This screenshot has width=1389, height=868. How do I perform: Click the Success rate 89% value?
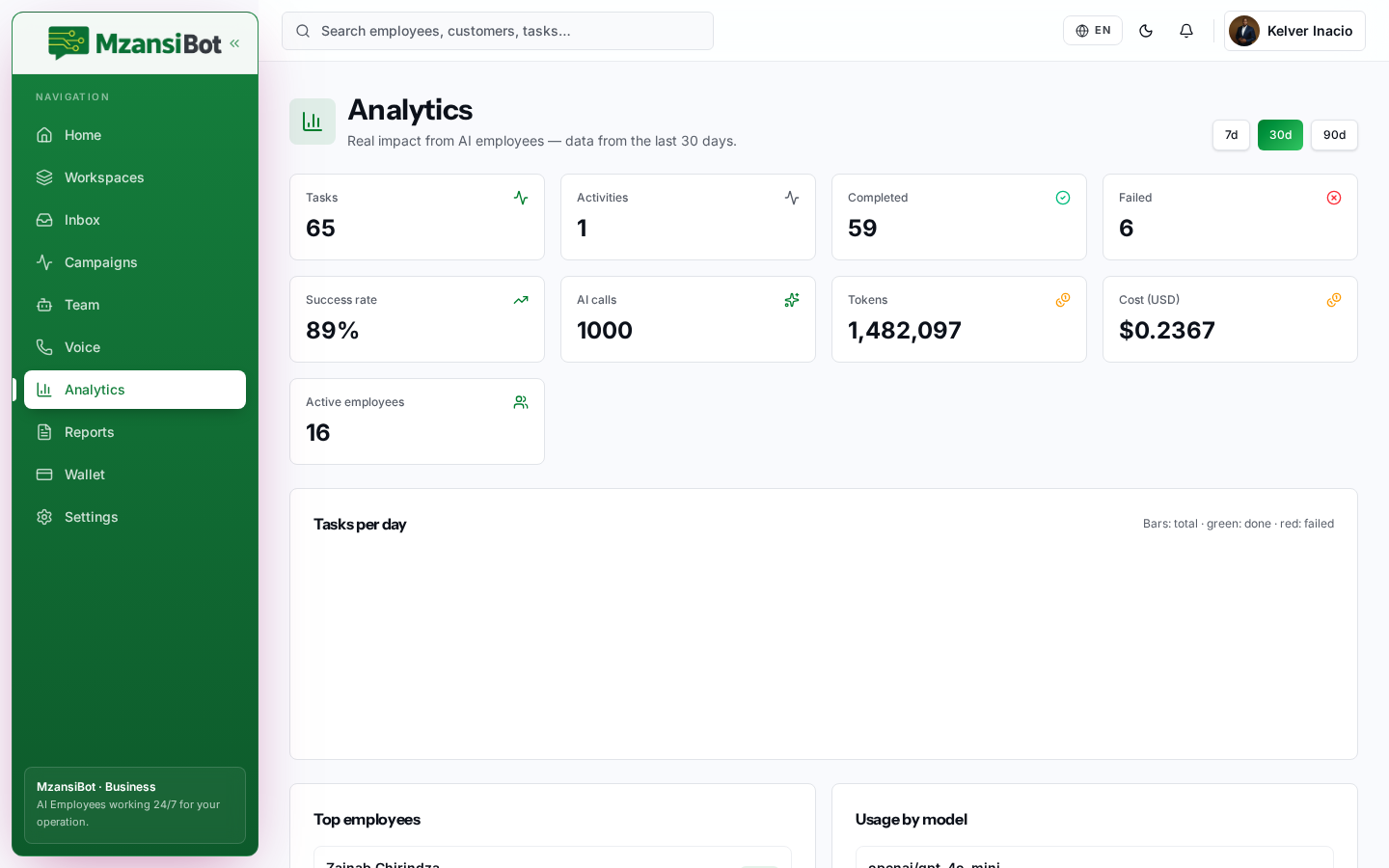[333, 331]
